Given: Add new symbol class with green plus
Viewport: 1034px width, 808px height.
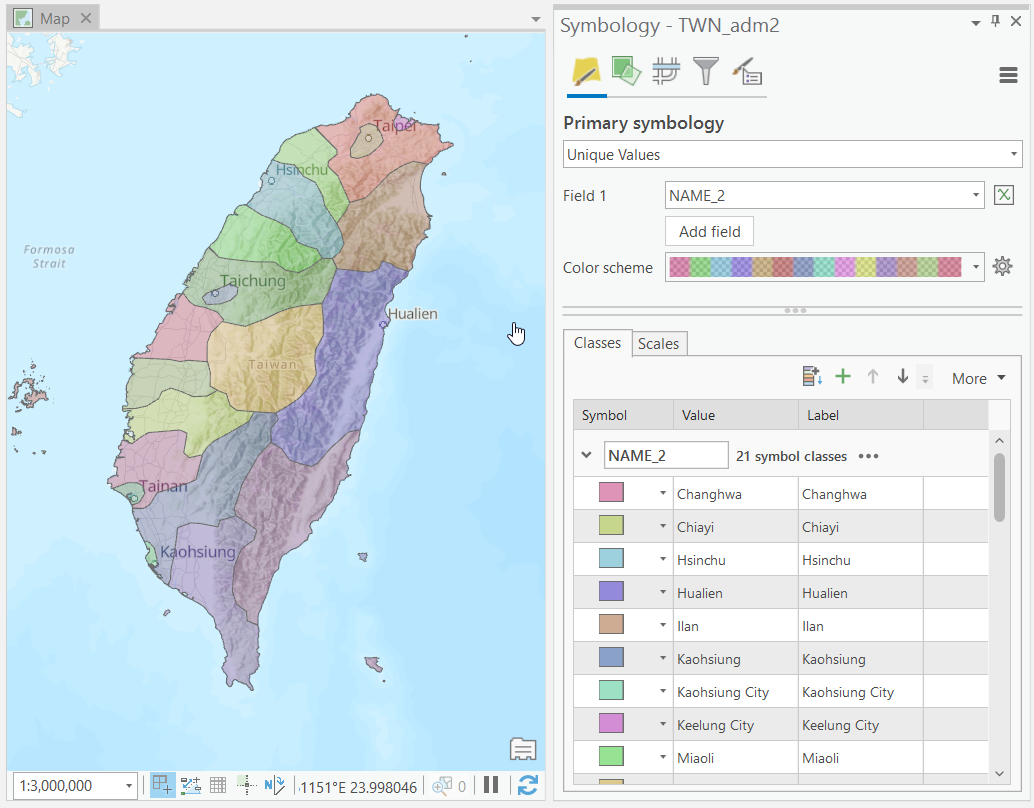Looking at the screenshot, I should [842, 376].
